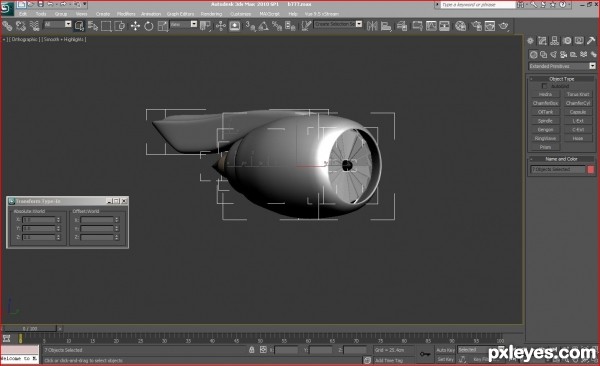Click the Edit Named Selection Sets icon
The image size is (600, 366).
click(x=306, y=26)
